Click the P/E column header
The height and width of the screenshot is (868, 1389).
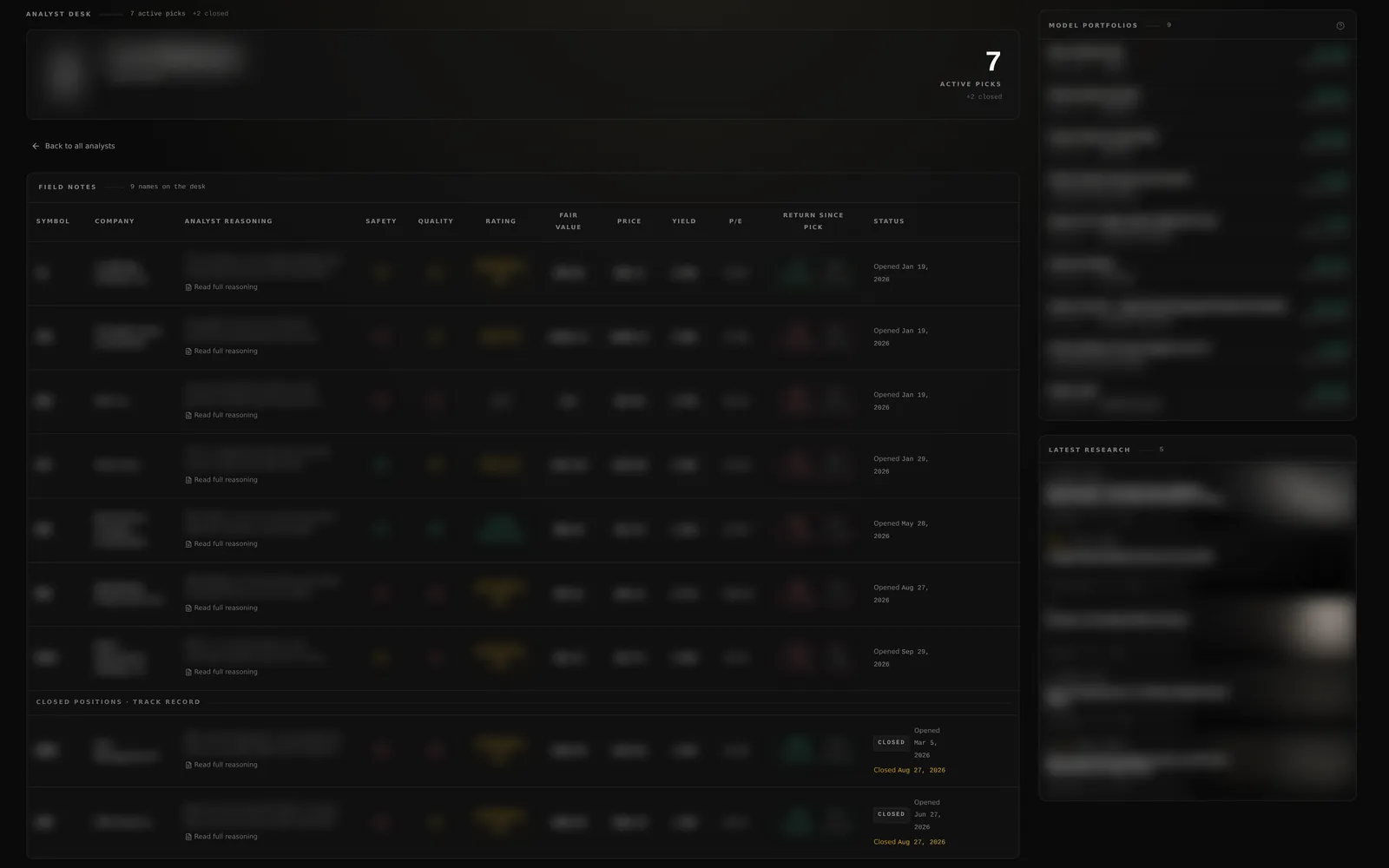point(736,221)
